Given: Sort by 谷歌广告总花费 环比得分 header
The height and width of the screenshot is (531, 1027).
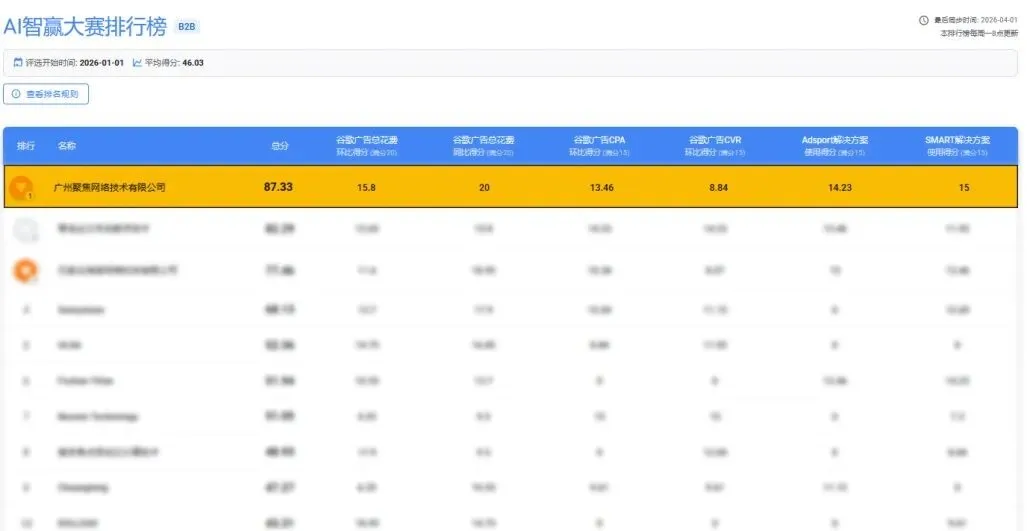Looking at the screenshot, I should click(x=367, y=146).
